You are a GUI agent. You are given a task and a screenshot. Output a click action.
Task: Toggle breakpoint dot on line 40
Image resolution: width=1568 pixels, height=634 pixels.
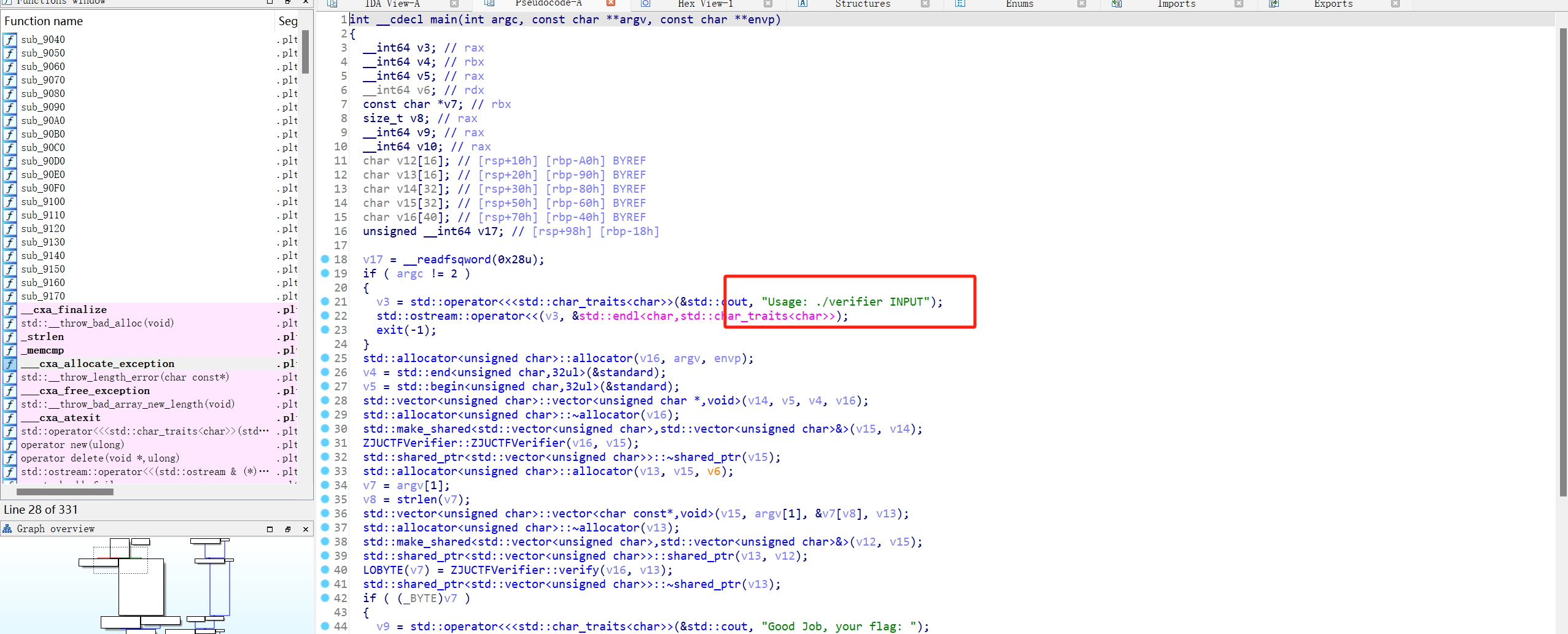(325, 570)
